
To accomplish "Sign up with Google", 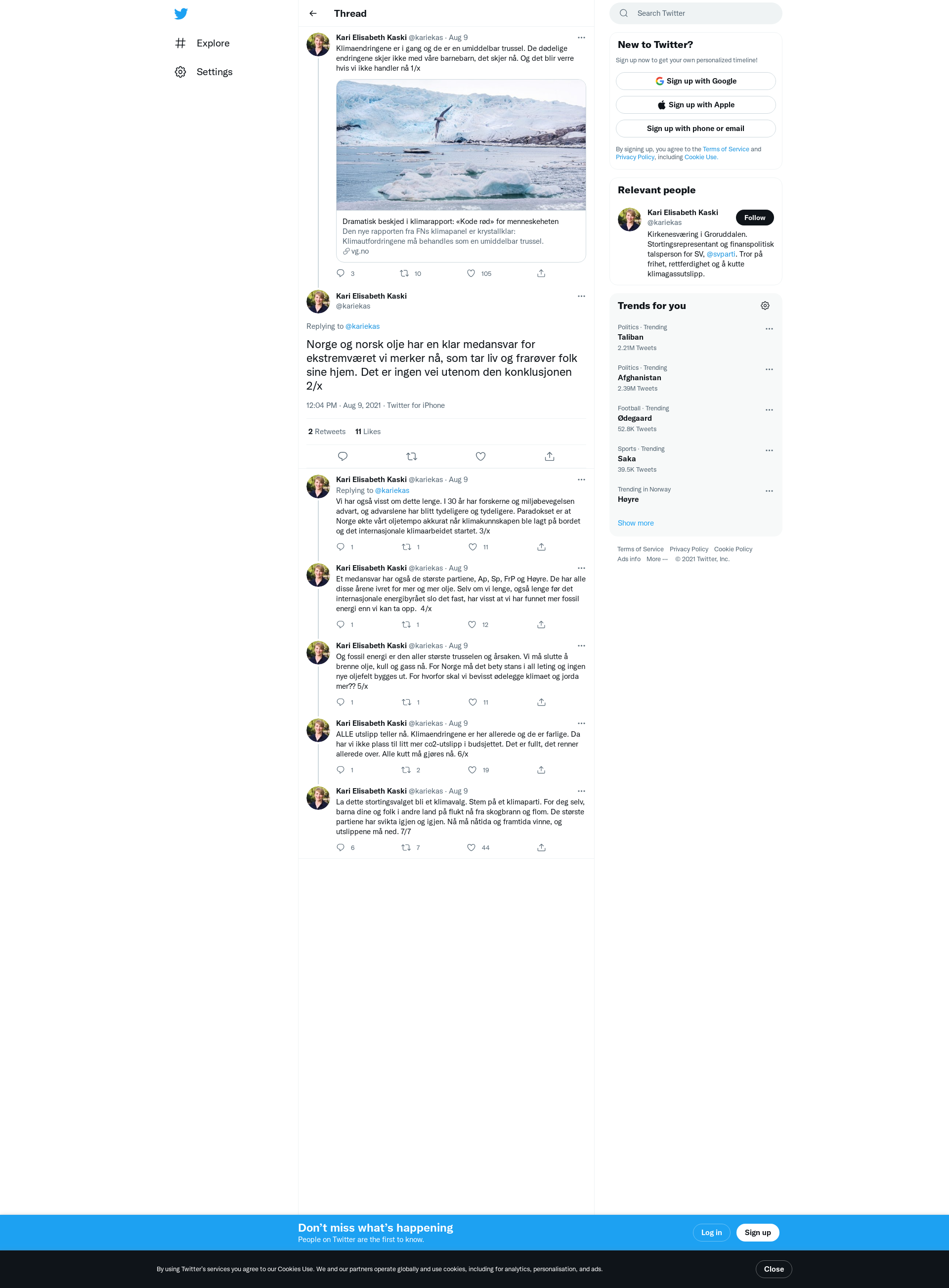I will click(695, 81).
